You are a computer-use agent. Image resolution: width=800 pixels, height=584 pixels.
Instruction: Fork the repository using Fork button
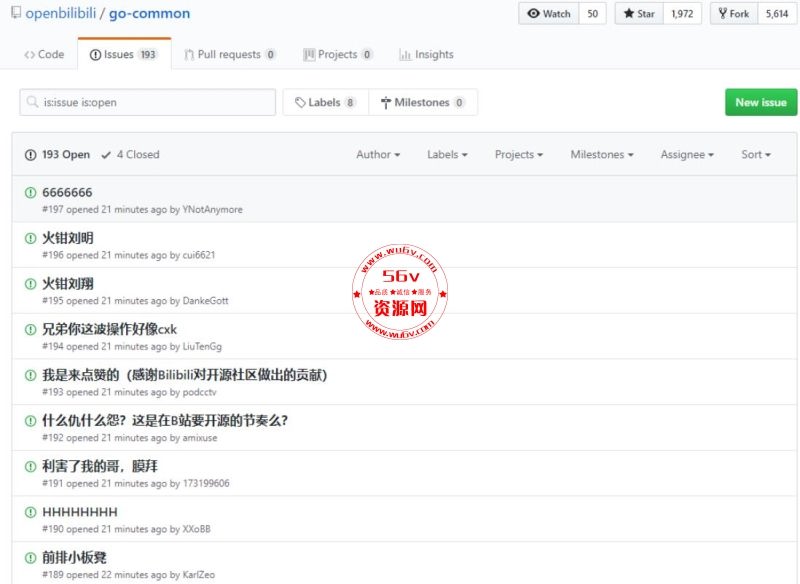click(x=734, y=14)
